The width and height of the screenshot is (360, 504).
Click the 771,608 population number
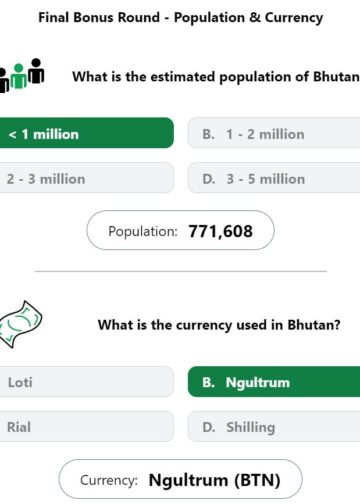(x=221, y=231)
